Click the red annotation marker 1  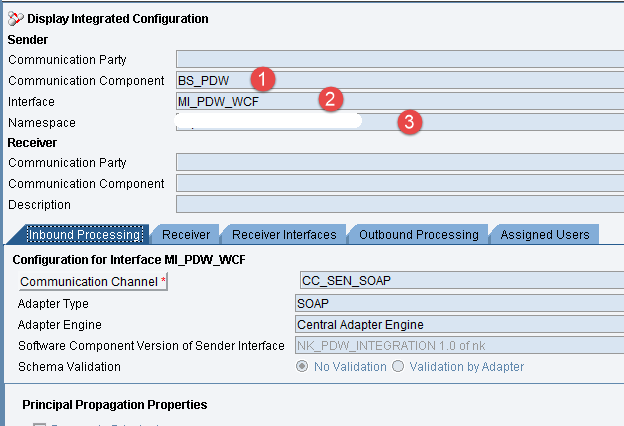coord(263,78)
